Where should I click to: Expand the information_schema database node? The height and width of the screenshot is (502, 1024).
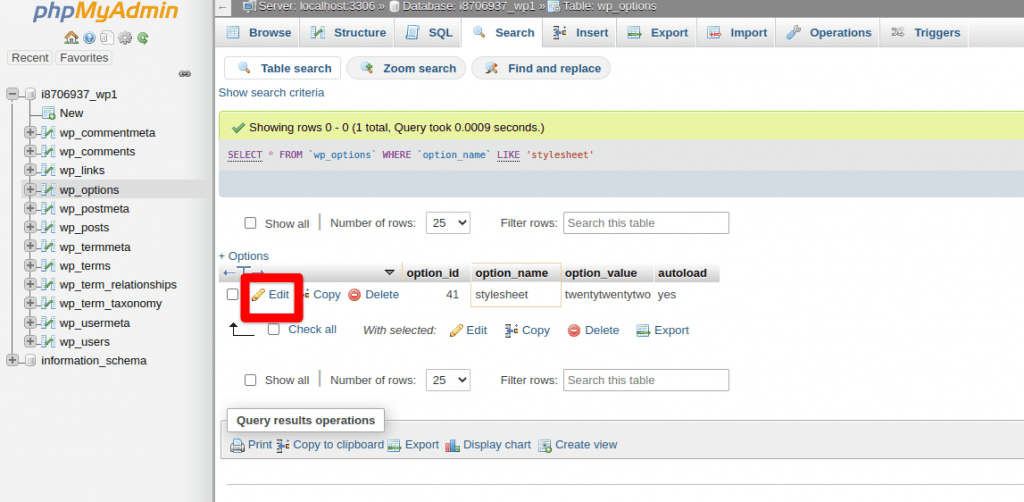[x=12, y=361]
